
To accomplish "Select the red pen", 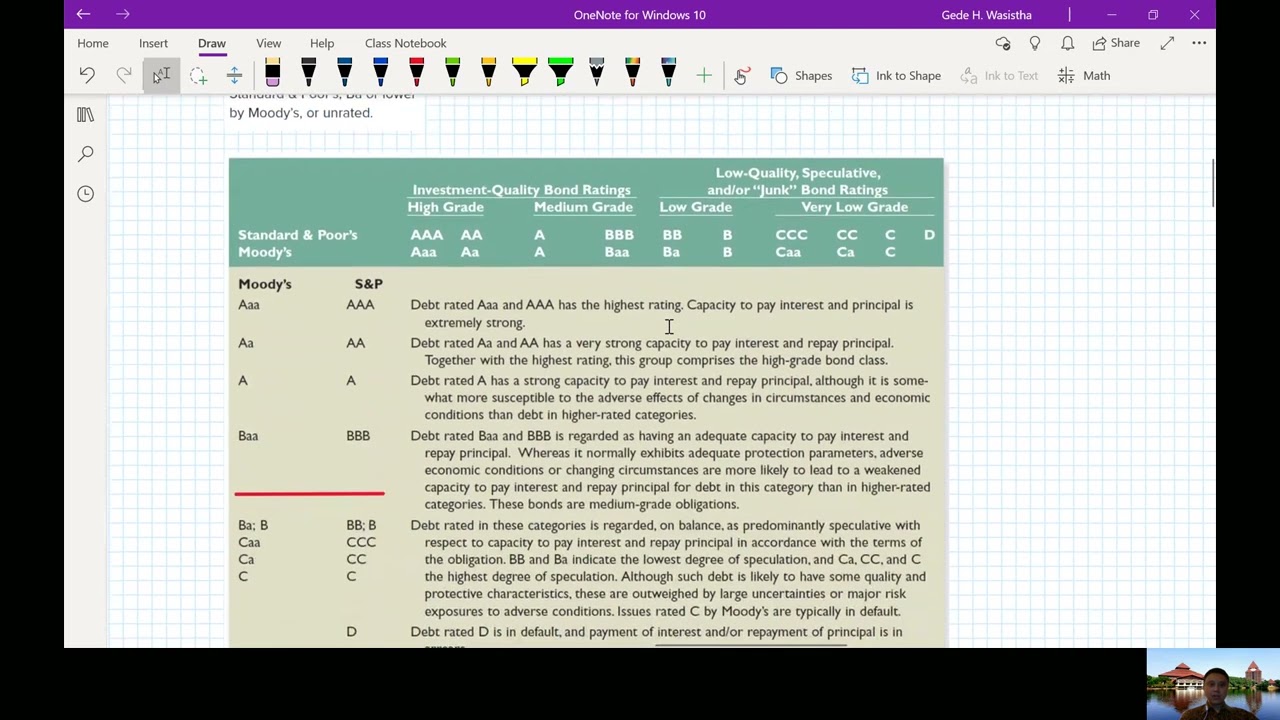I will (416, 73).
